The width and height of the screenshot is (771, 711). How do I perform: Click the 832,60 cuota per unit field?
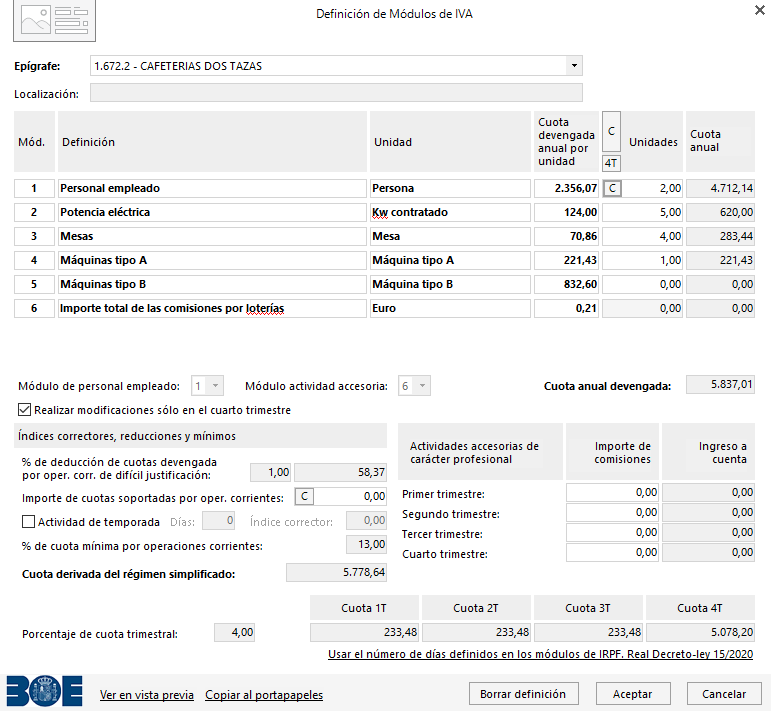(566, 285)
